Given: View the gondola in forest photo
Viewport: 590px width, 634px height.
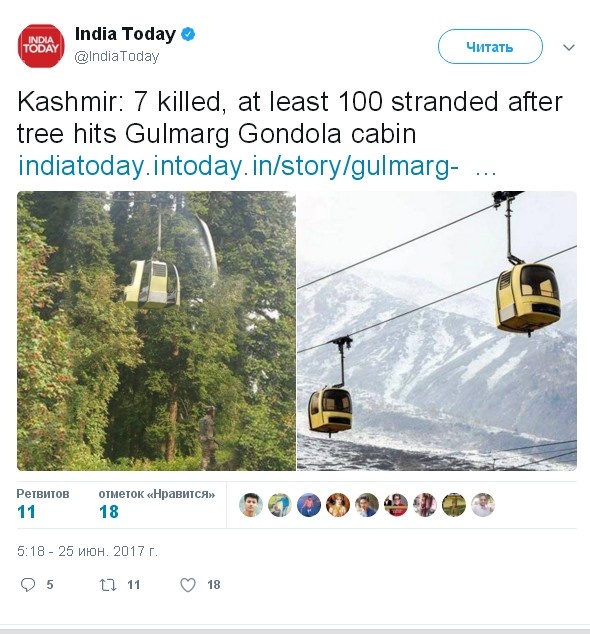Looking at the screenshot, I should pyautogui.click(x=156, y=331).
